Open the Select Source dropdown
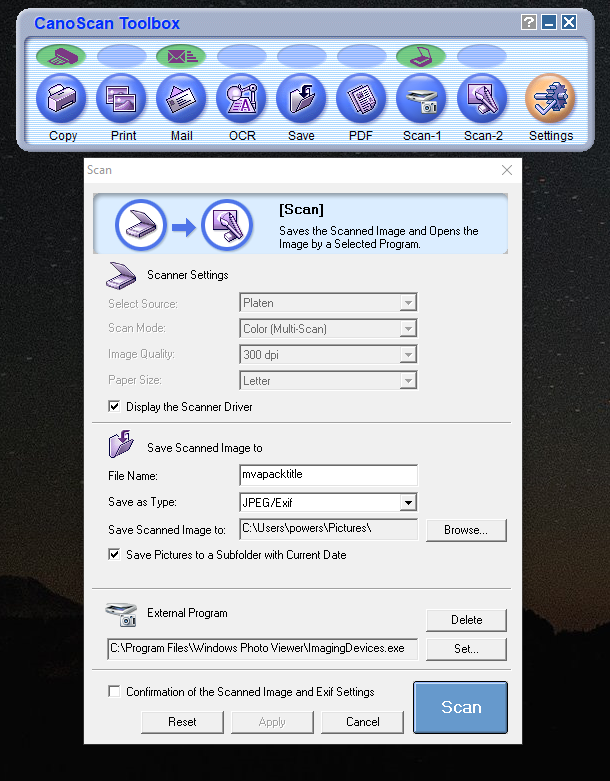 pos(407,303)
